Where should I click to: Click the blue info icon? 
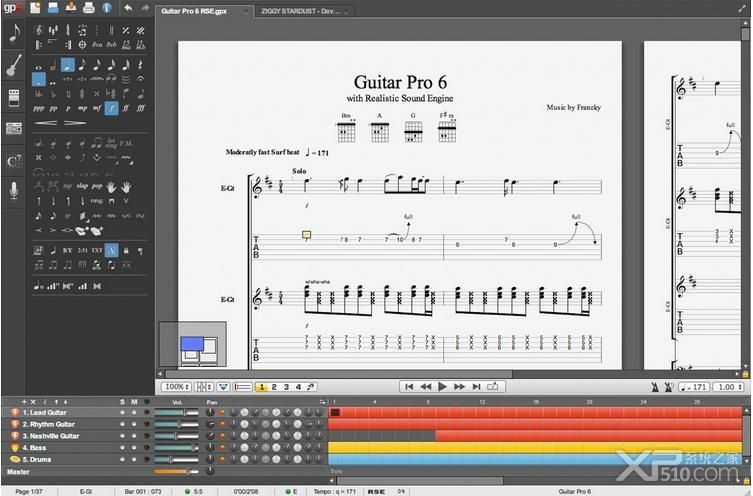click(x=107, y=8)
